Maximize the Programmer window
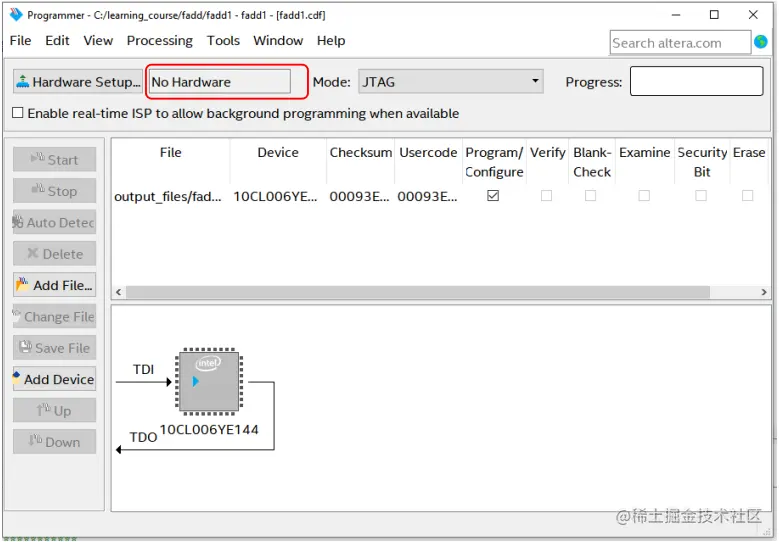 714,15
